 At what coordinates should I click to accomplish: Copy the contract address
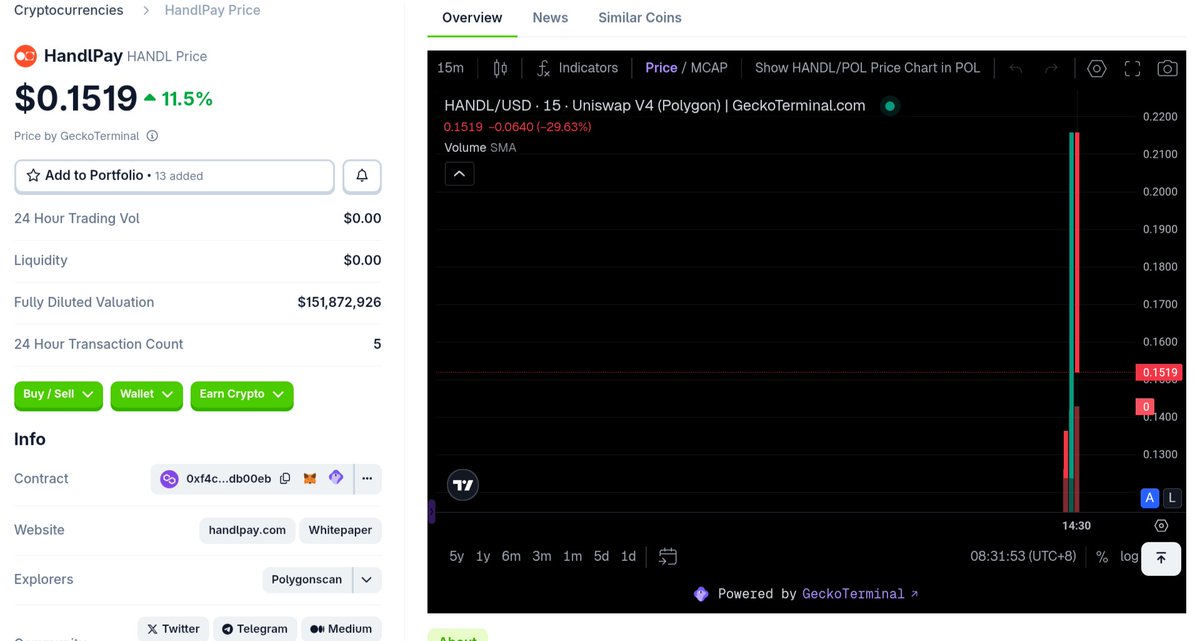[285, 479]
